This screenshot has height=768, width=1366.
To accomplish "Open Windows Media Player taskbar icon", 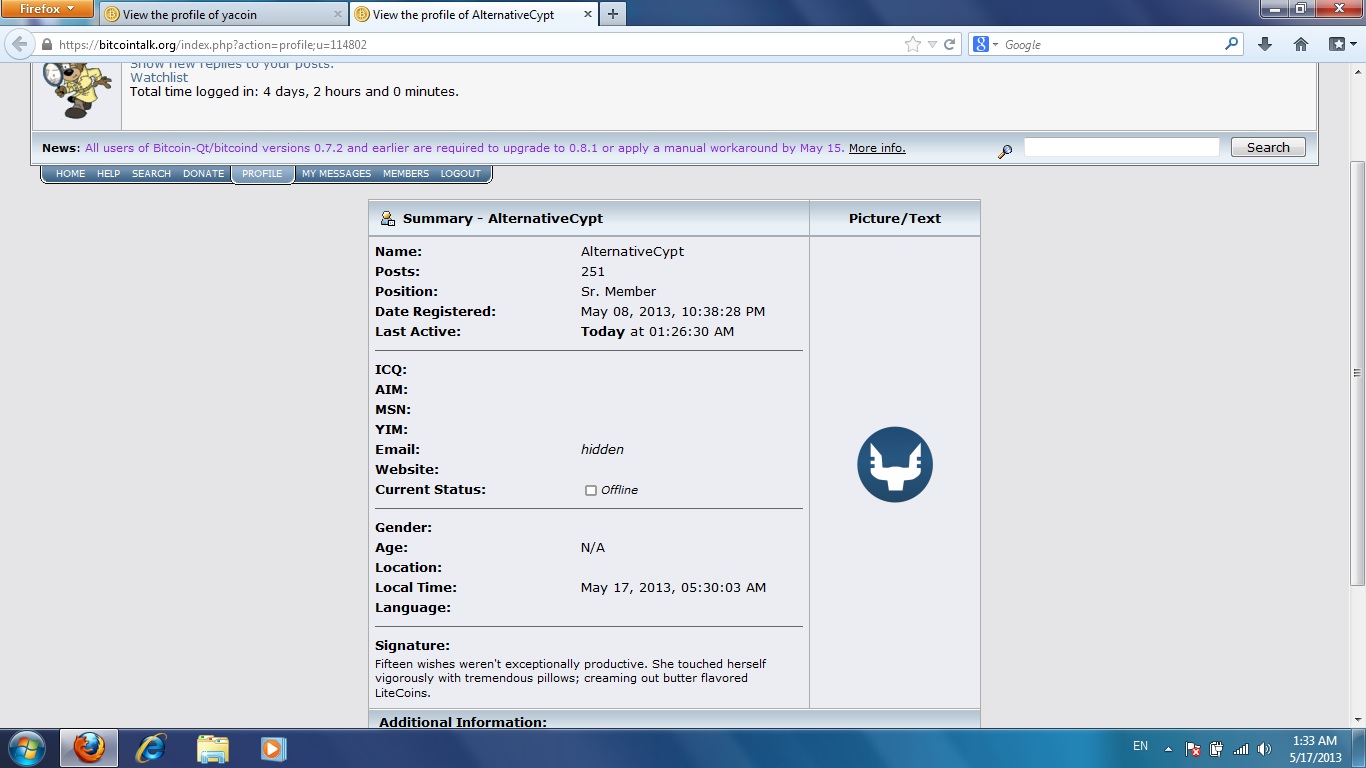I will 273,748.
